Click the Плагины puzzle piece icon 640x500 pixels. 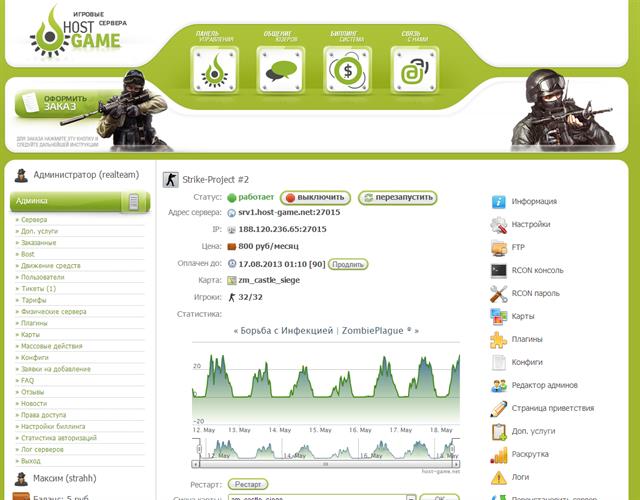pos(499,339)
